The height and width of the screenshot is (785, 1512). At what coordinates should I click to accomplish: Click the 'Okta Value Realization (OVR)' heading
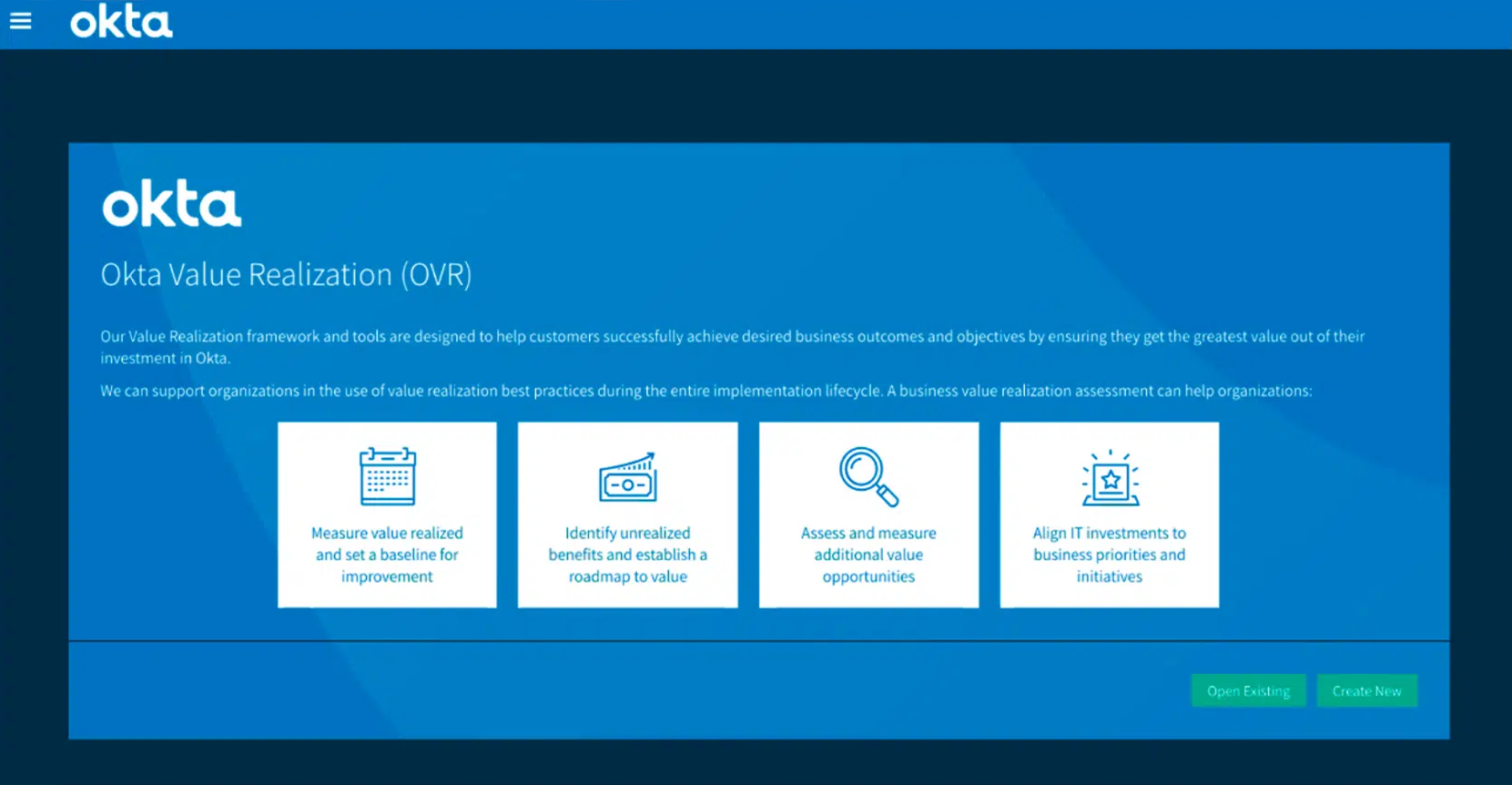[x=286, y=275]
